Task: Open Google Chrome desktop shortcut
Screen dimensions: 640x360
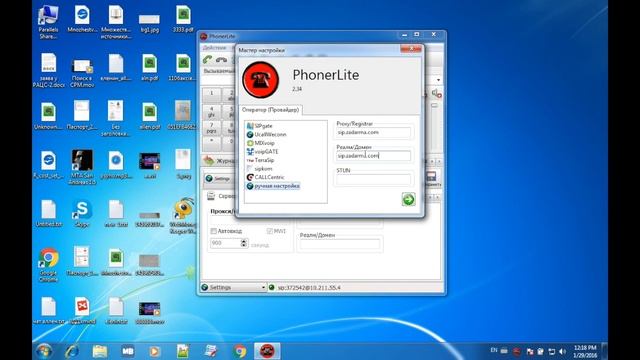Action: [x=48, y=265]
